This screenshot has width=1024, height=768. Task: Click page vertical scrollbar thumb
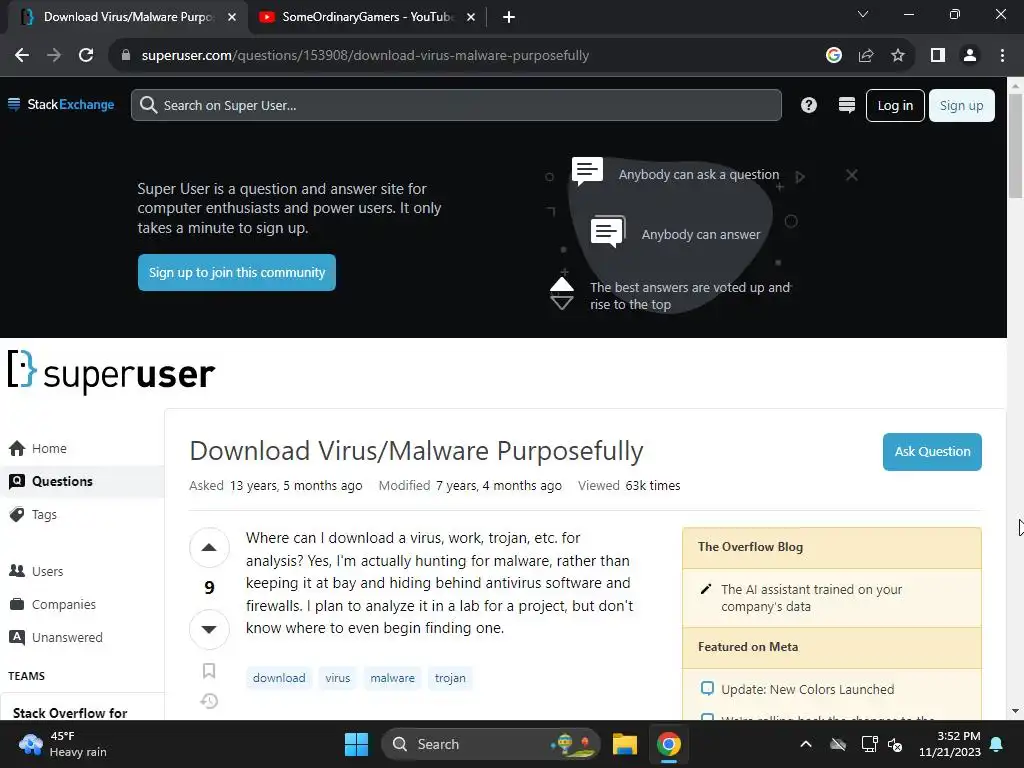pyautogui.click(x=1015, y=145)
